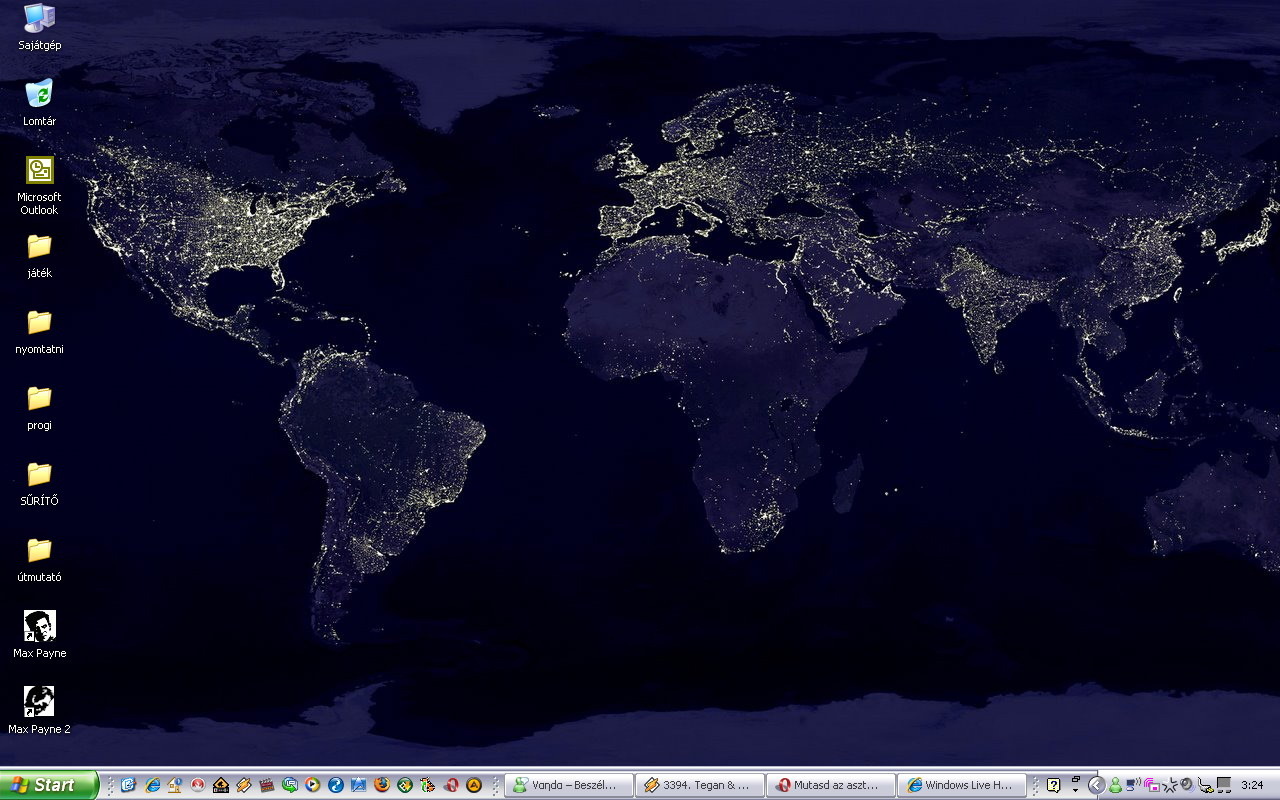Click Safely Remove Hardware tray icon

1206,786
